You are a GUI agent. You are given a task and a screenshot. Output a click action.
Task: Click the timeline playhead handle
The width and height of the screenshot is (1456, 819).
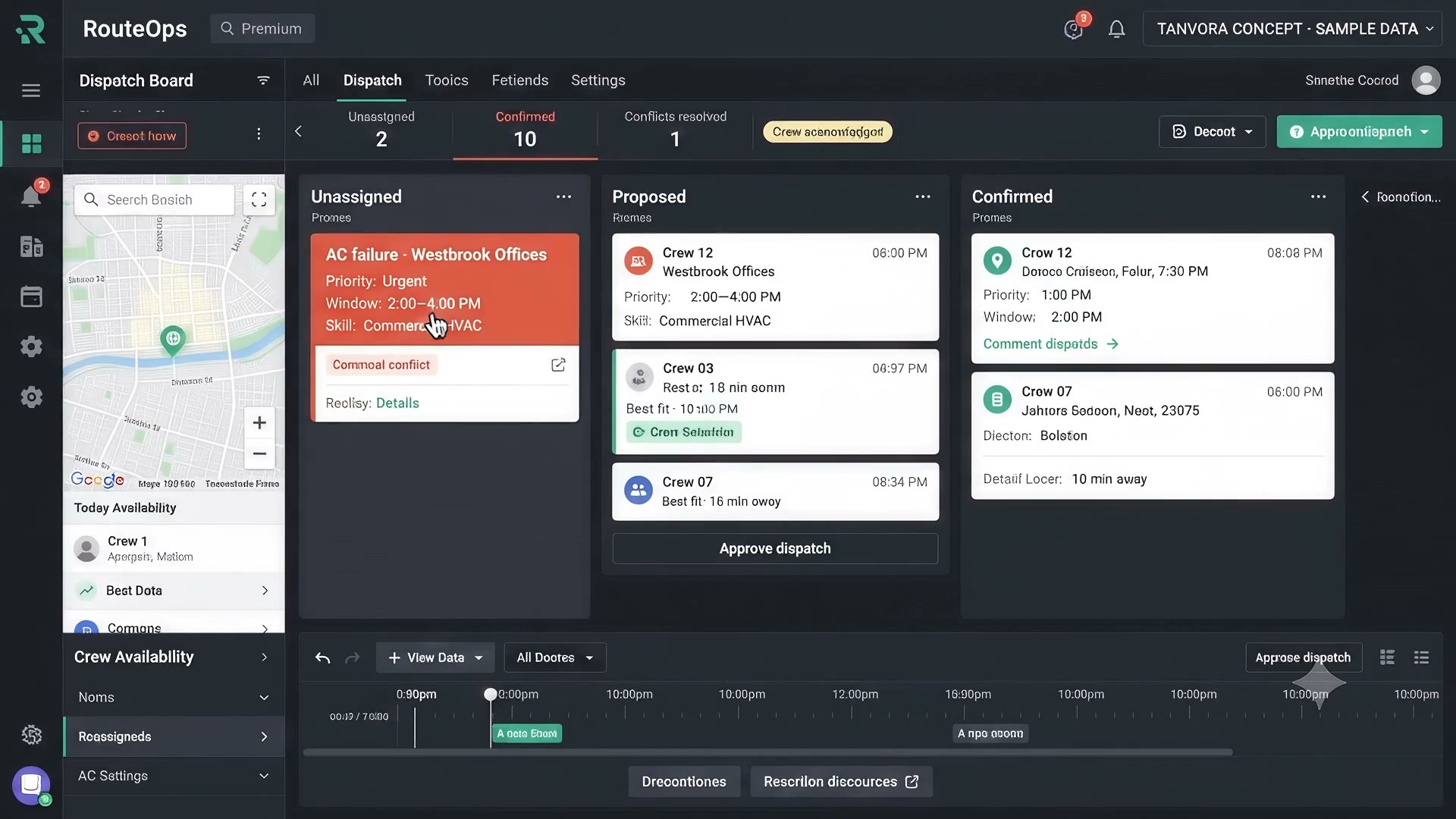491,694
